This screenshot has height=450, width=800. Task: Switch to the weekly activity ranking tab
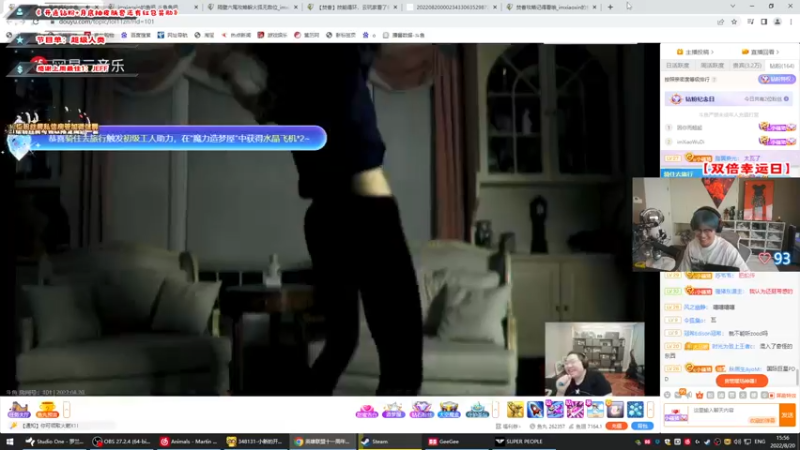click(712, 66)
